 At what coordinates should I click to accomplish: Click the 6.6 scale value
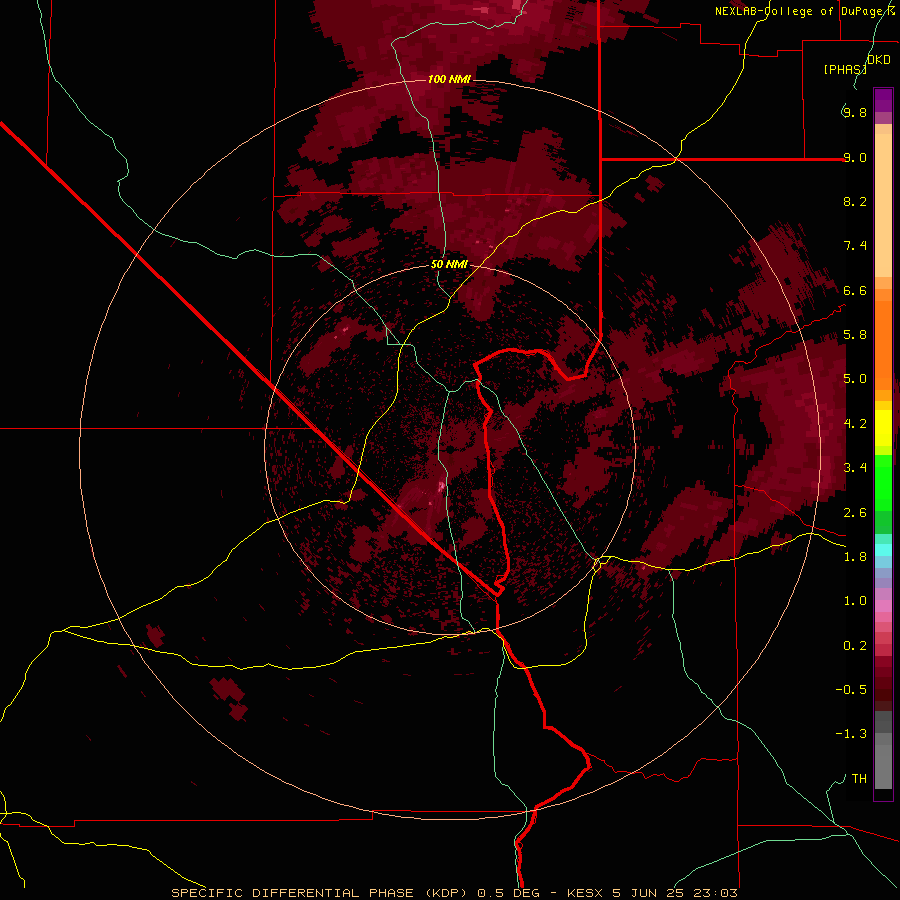tap(855, 290)
